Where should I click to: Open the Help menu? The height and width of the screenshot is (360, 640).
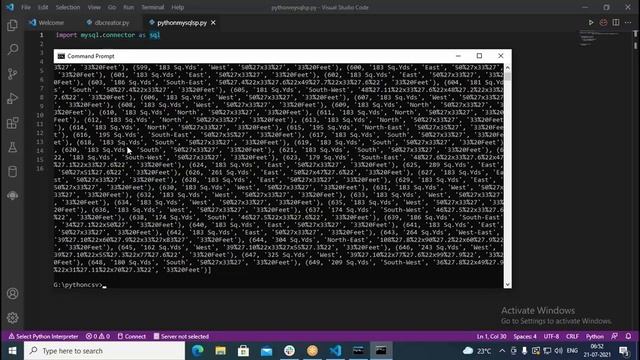[178, 7]
